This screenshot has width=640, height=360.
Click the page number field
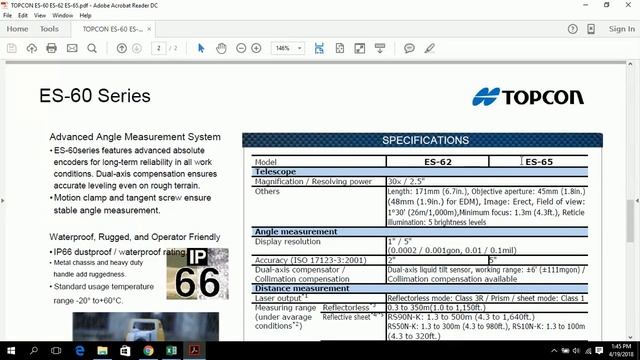pos(158,48)
